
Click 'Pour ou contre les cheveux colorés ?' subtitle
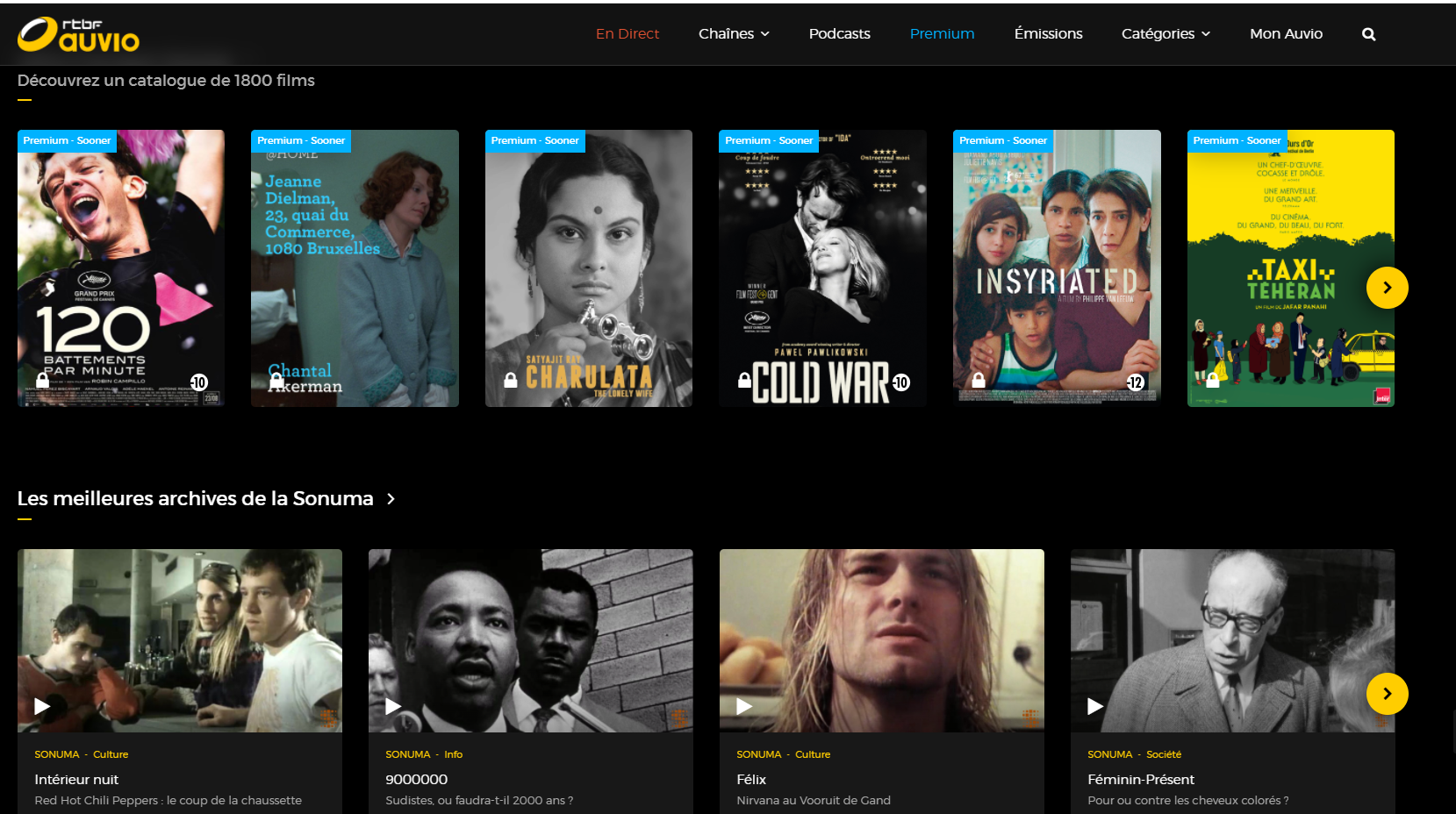click(x=1188, y=801)
